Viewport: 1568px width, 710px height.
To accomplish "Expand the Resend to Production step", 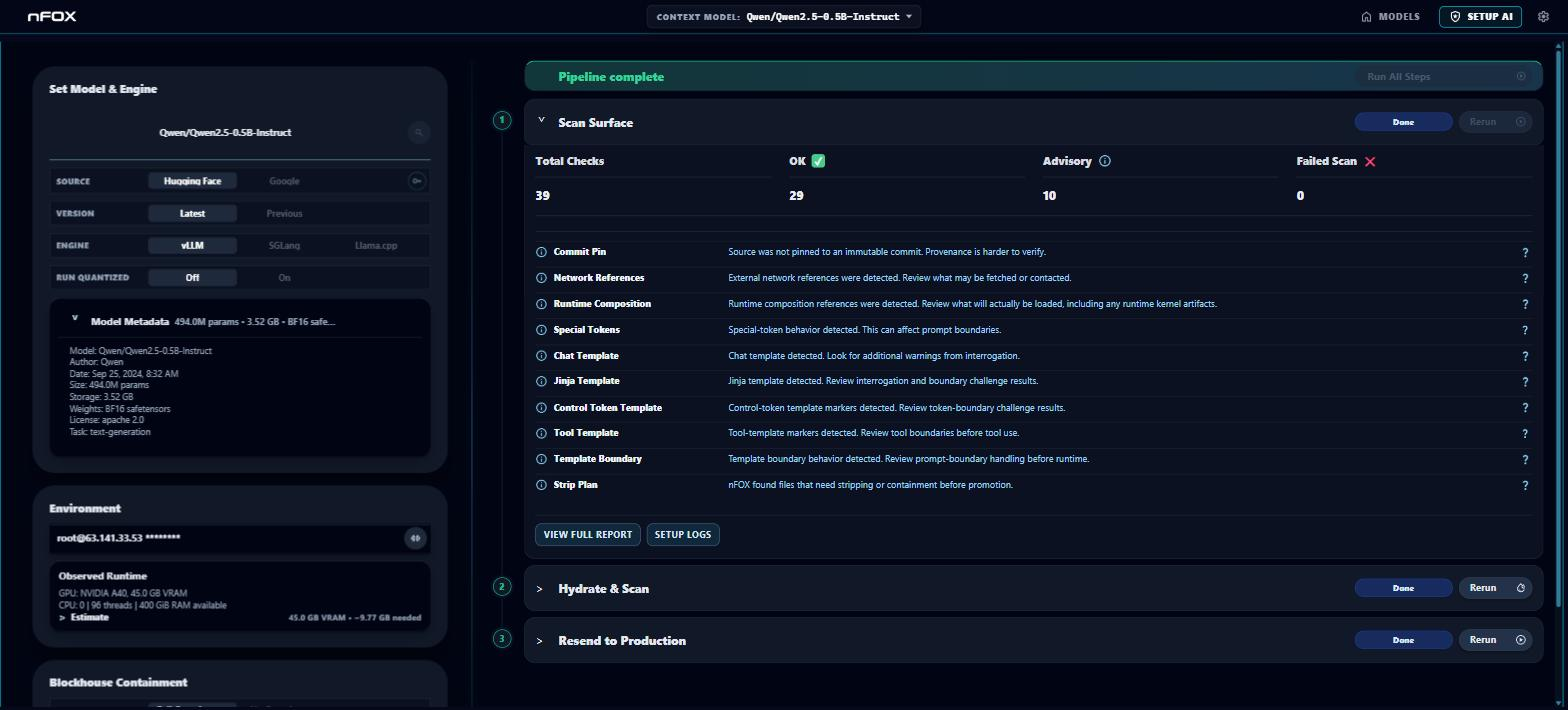I will coord(539,641).
